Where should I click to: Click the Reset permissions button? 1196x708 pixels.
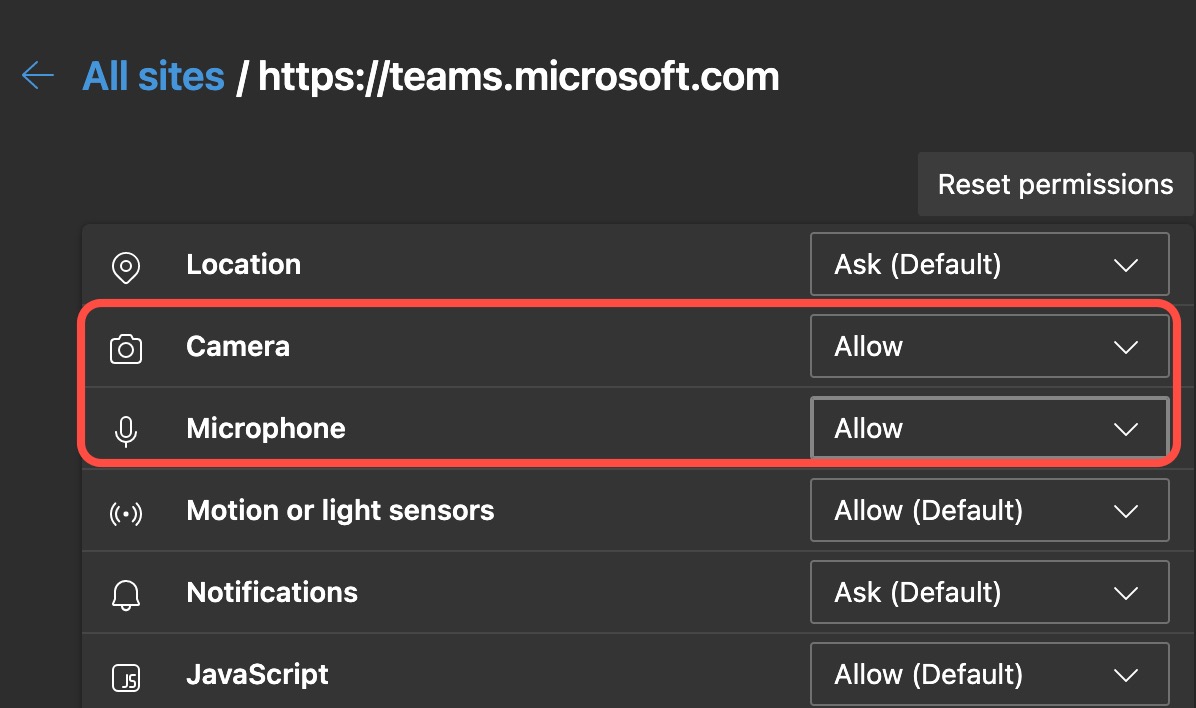pos(1055,184)
